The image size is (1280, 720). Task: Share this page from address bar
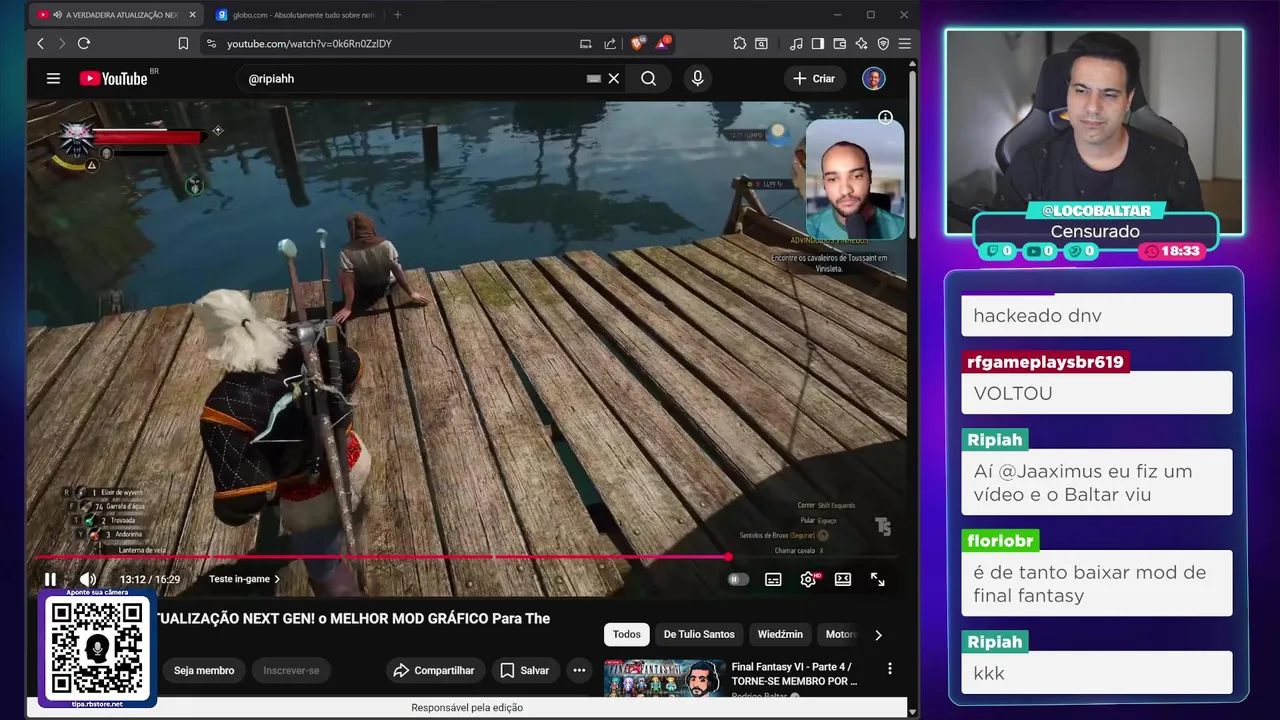pyautogui.click(x=610, y=43)
